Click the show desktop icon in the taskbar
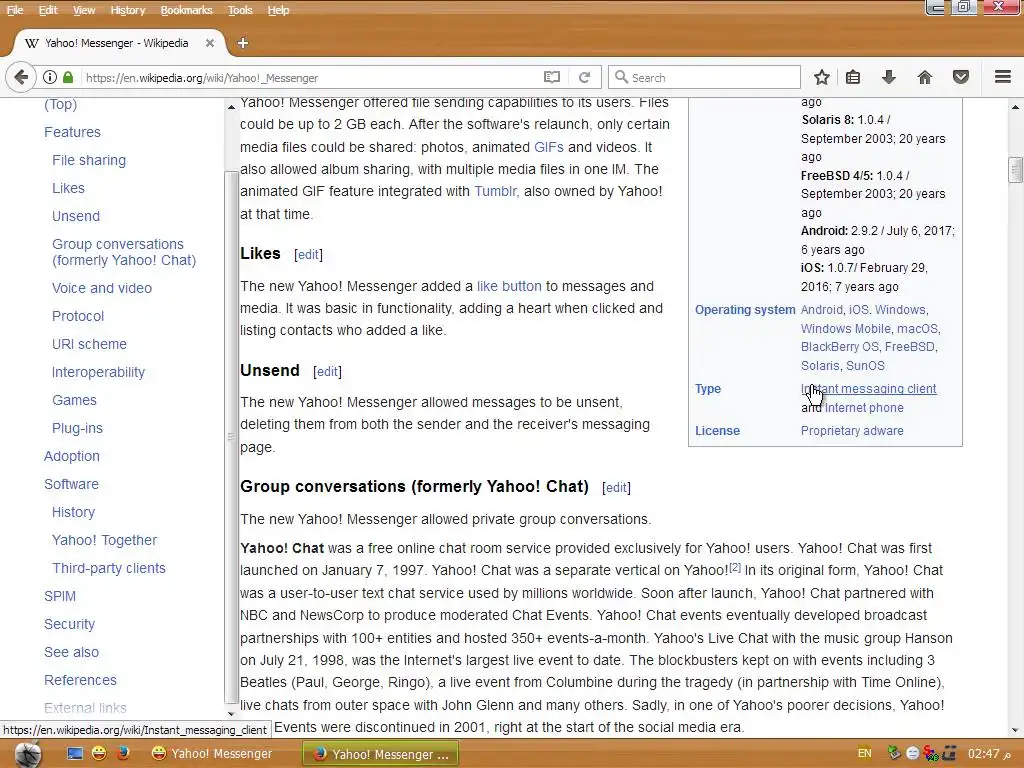 tap(75, 754)
